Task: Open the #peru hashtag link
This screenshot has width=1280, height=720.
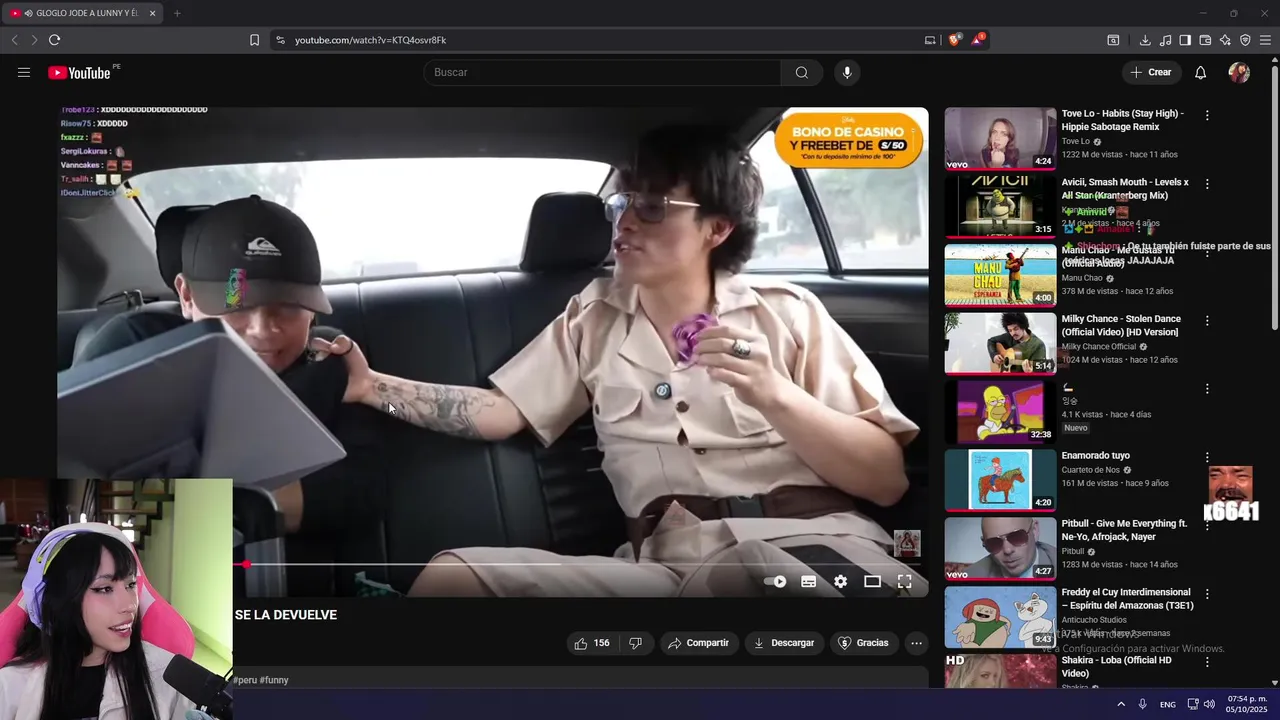Action: point(245,680)
